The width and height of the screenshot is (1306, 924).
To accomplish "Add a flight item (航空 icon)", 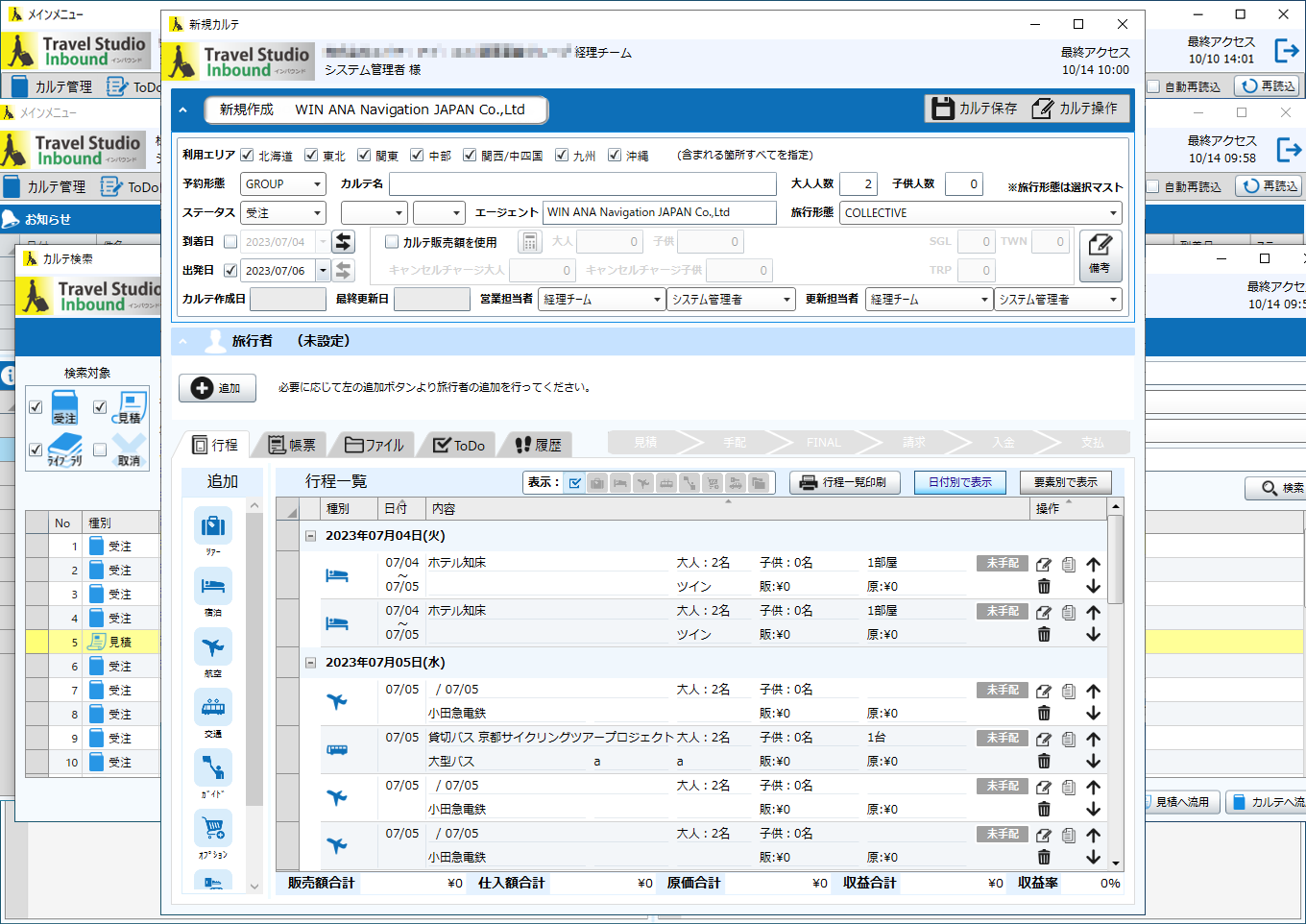I will pos(213,646).
